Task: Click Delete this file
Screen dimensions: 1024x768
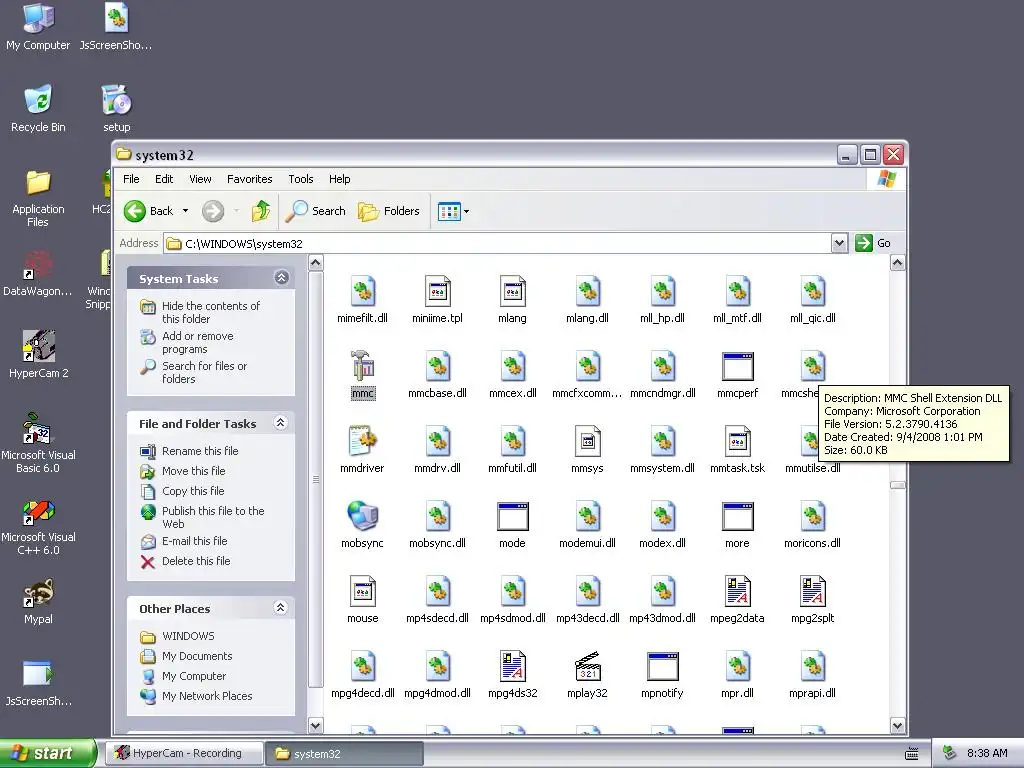Action: (x=185, y=561)
